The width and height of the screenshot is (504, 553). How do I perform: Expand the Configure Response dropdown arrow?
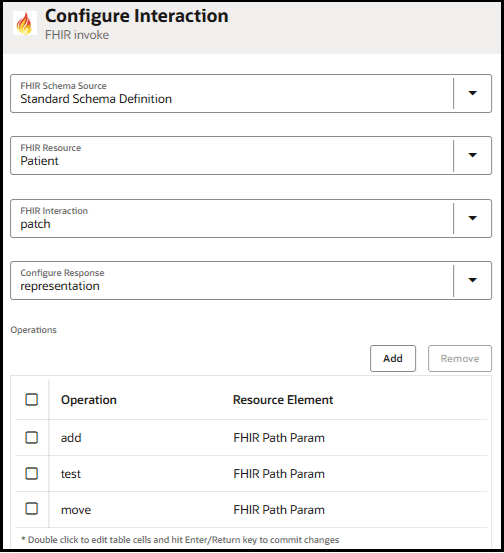(472, 280)
